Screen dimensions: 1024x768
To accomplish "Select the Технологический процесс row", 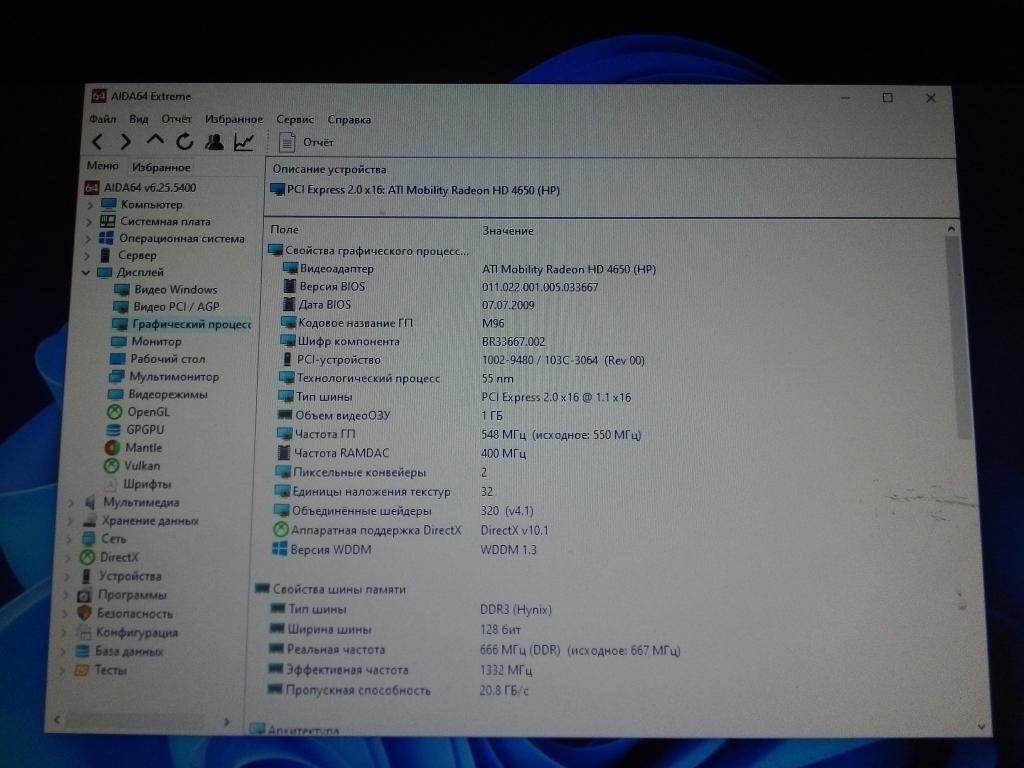I will click(x=396, y=378).
